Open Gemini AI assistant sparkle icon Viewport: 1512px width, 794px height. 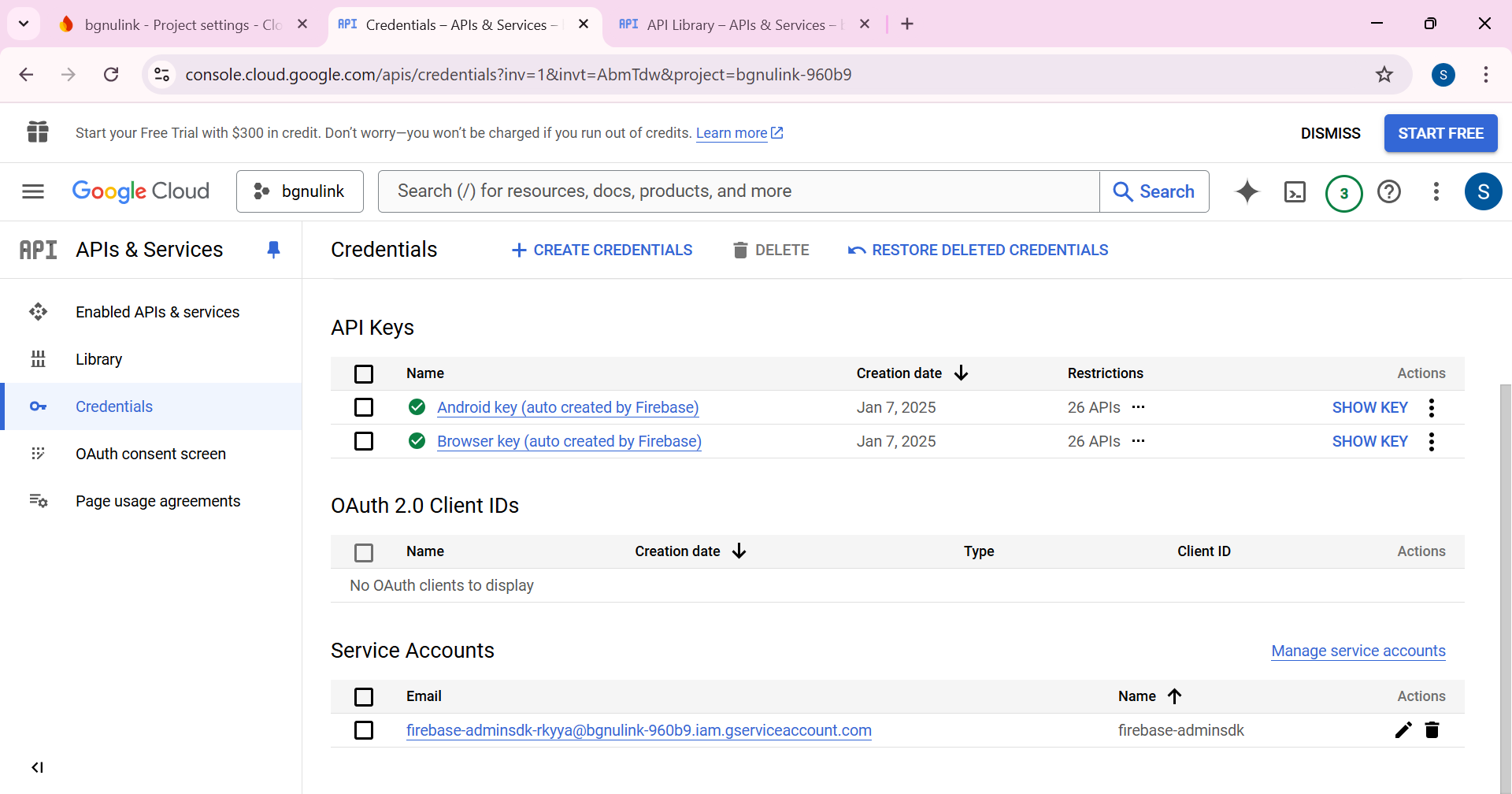[x=1247, y=191]
